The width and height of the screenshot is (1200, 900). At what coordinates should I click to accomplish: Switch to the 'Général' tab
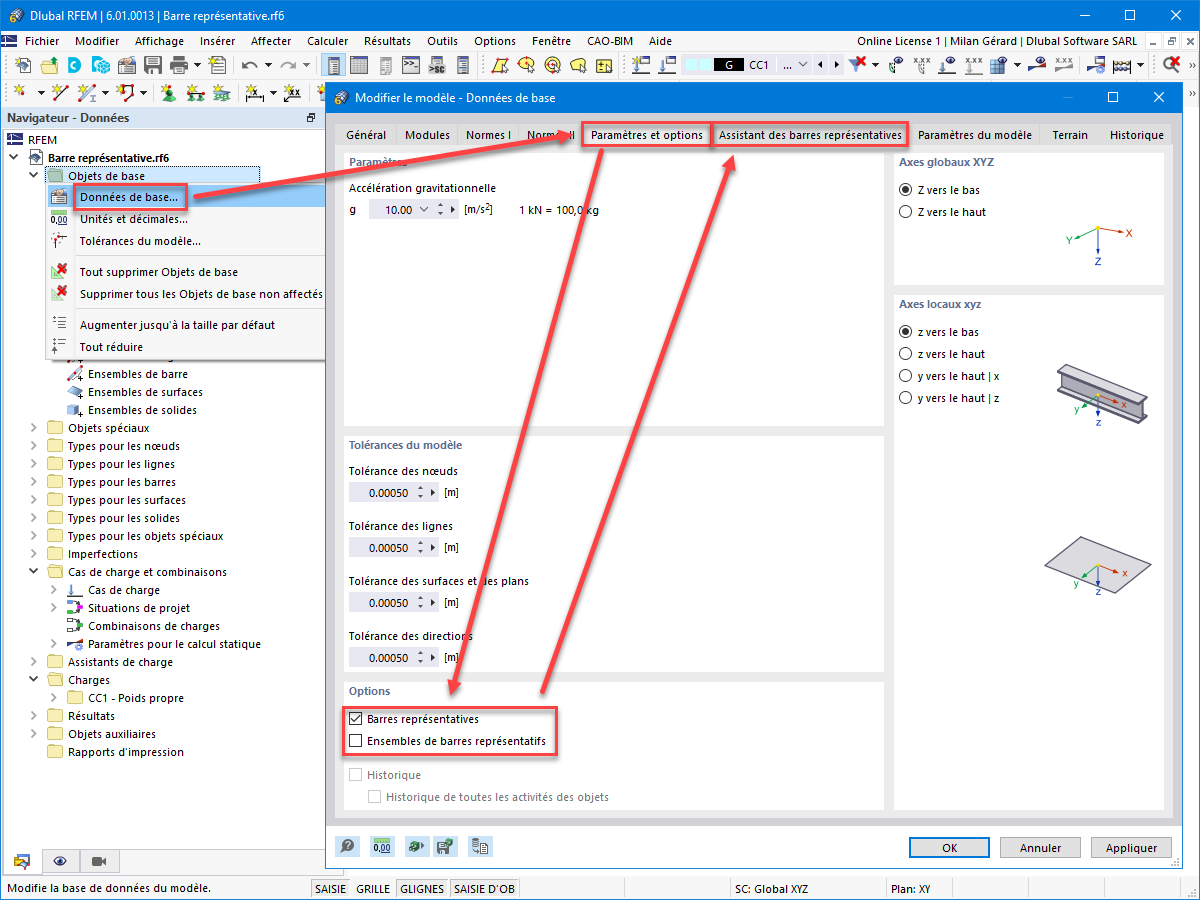click(366, 135)
